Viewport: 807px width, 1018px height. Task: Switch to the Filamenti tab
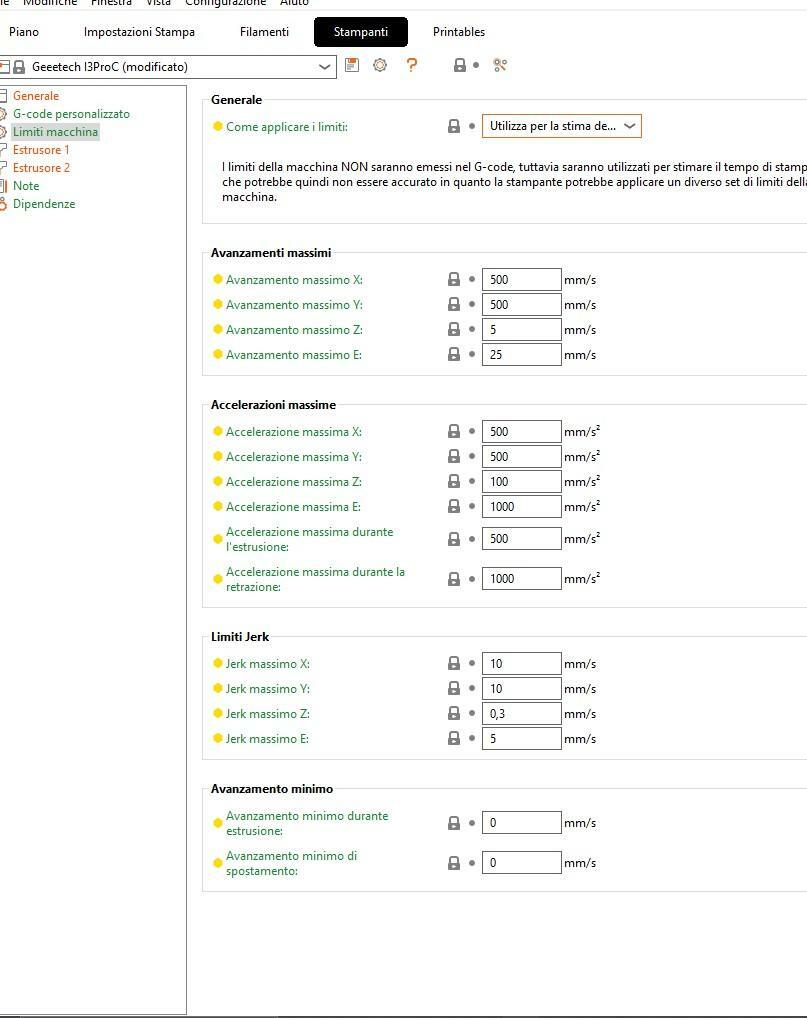point(264,32)
